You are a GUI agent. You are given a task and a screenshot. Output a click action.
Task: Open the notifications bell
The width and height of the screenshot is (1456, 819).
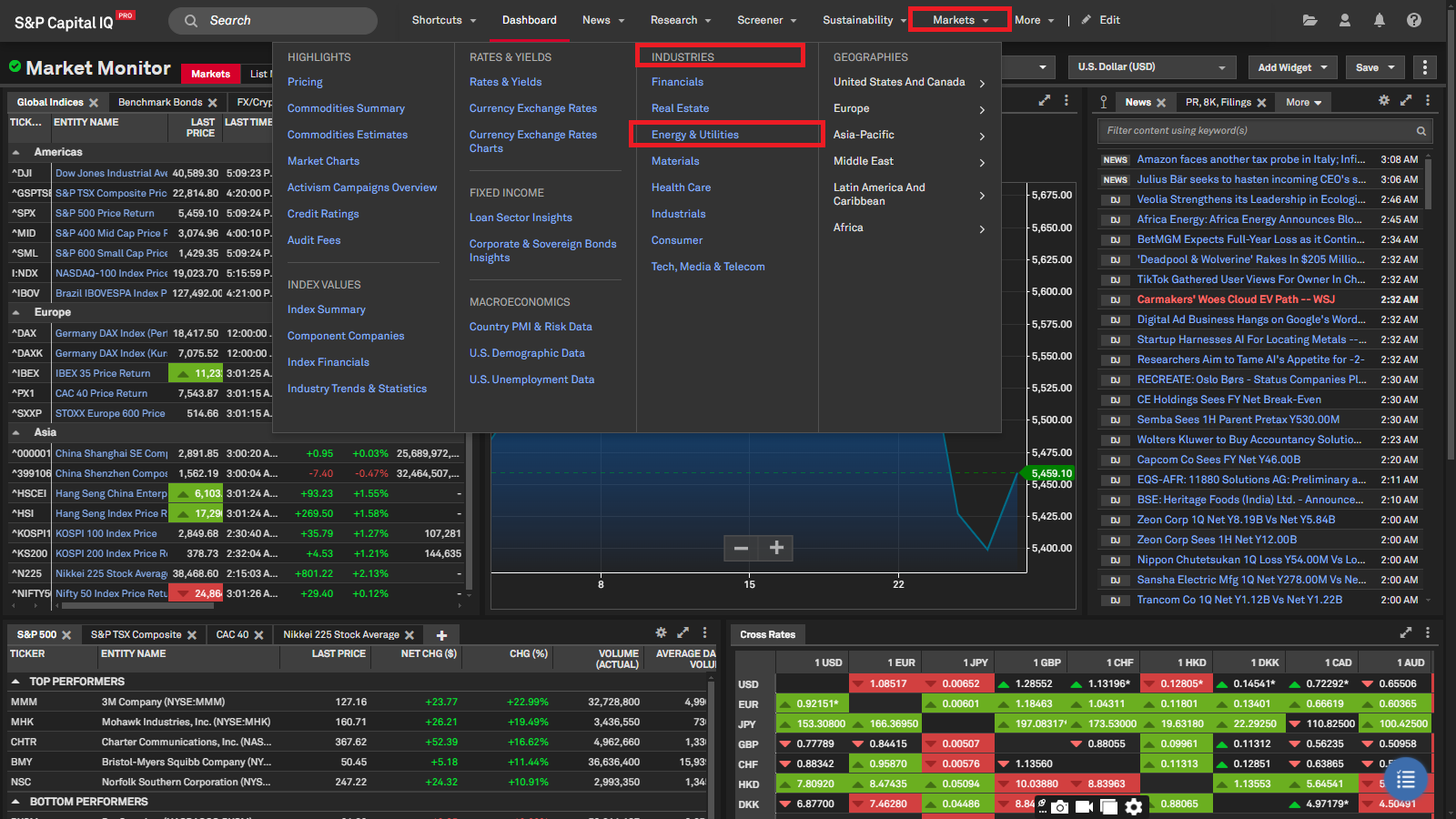click(x=1380, y=20)
